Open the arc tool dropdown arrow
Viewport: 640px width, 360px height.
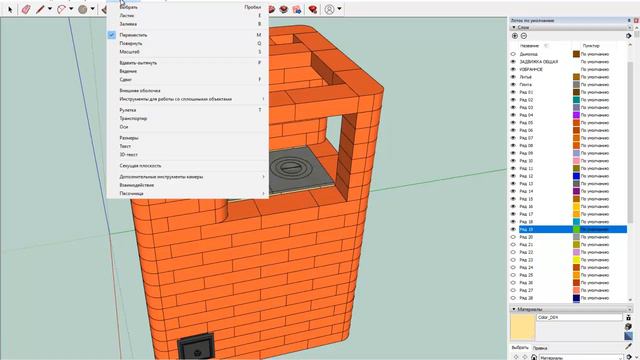tap(71, 9)
